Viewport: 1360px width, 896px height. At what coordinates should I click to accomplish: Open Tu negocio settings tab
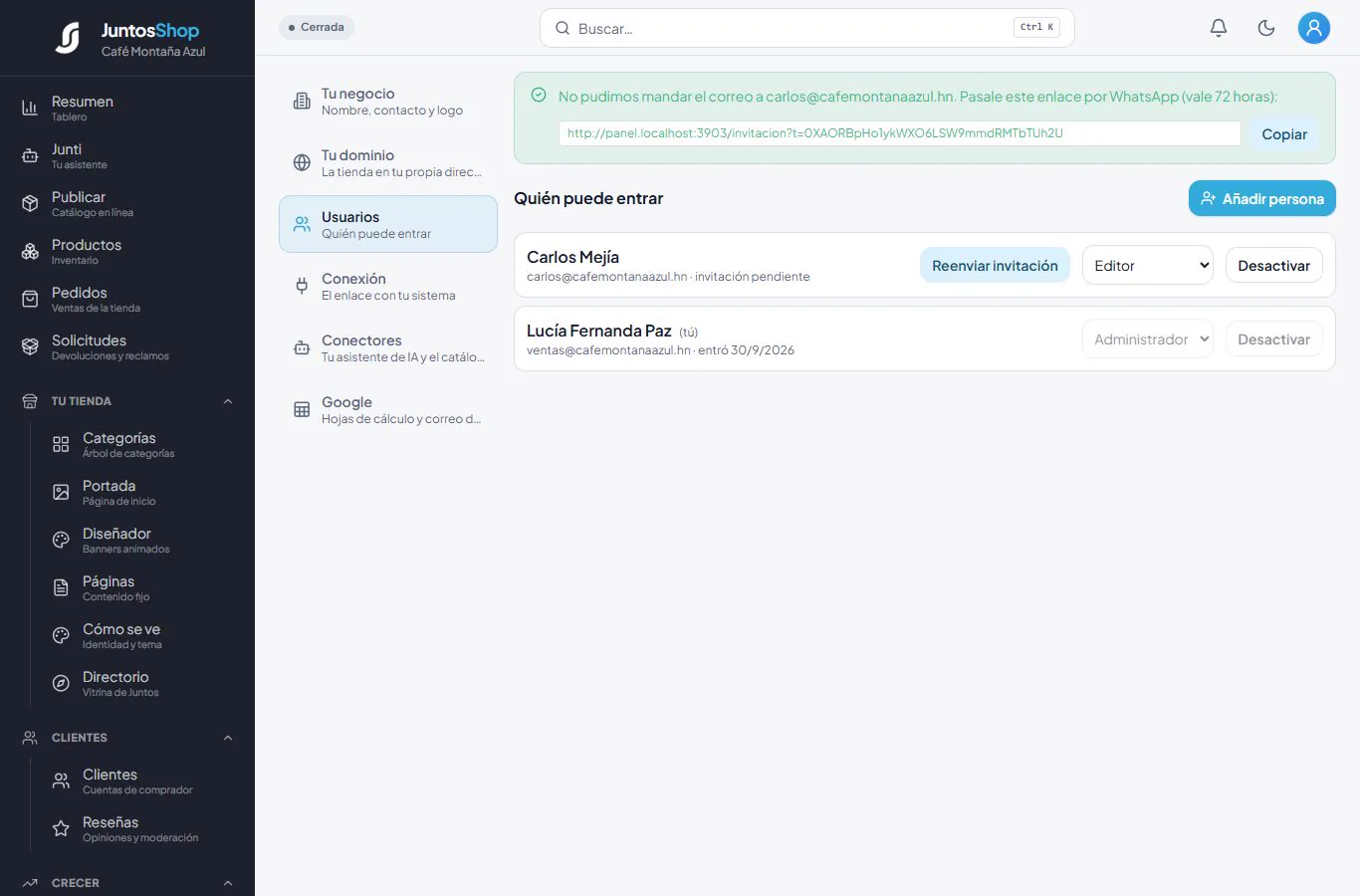pos(388,101)
